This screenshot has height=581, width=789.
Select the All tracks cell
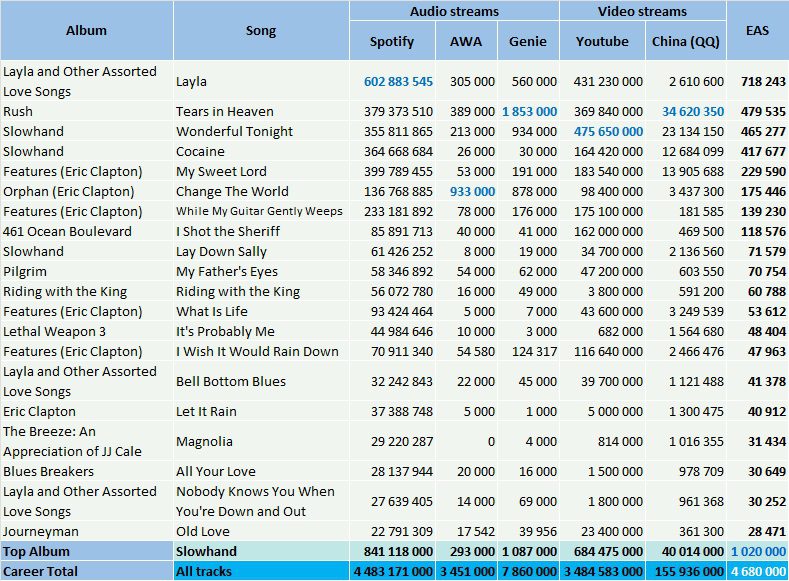pyautogui.click(x=261, y=571)
